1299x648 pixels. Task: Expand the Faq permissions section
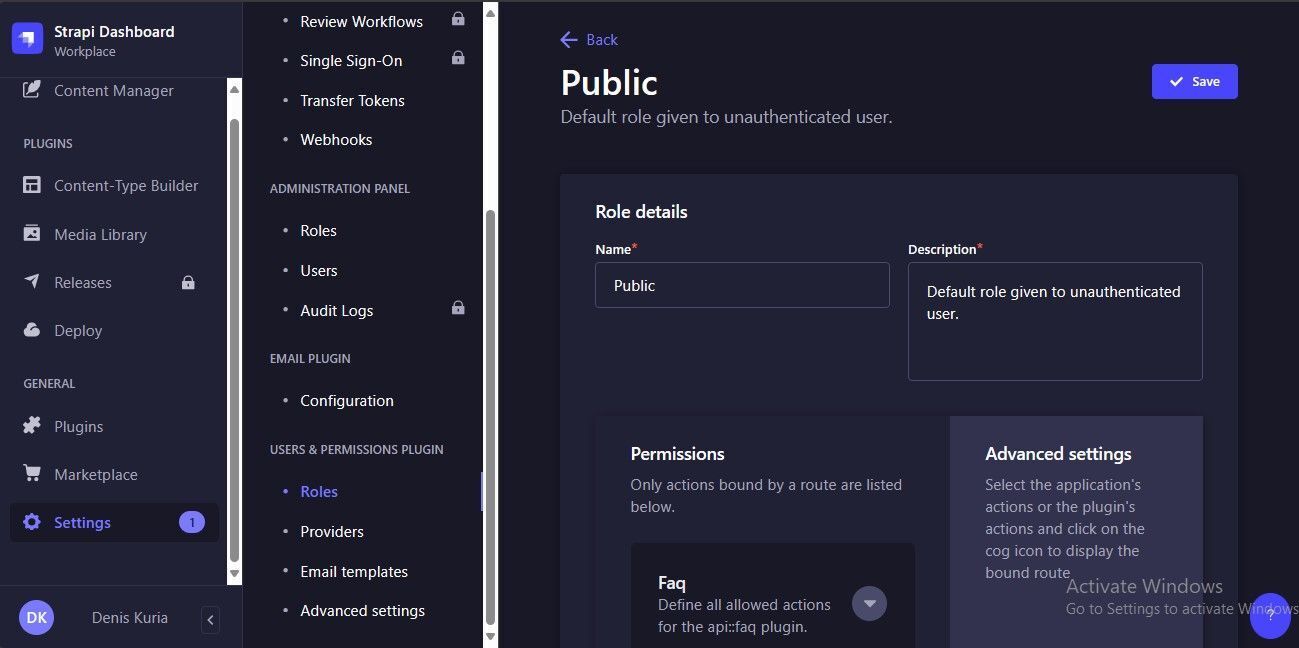(x=869, y=603)
